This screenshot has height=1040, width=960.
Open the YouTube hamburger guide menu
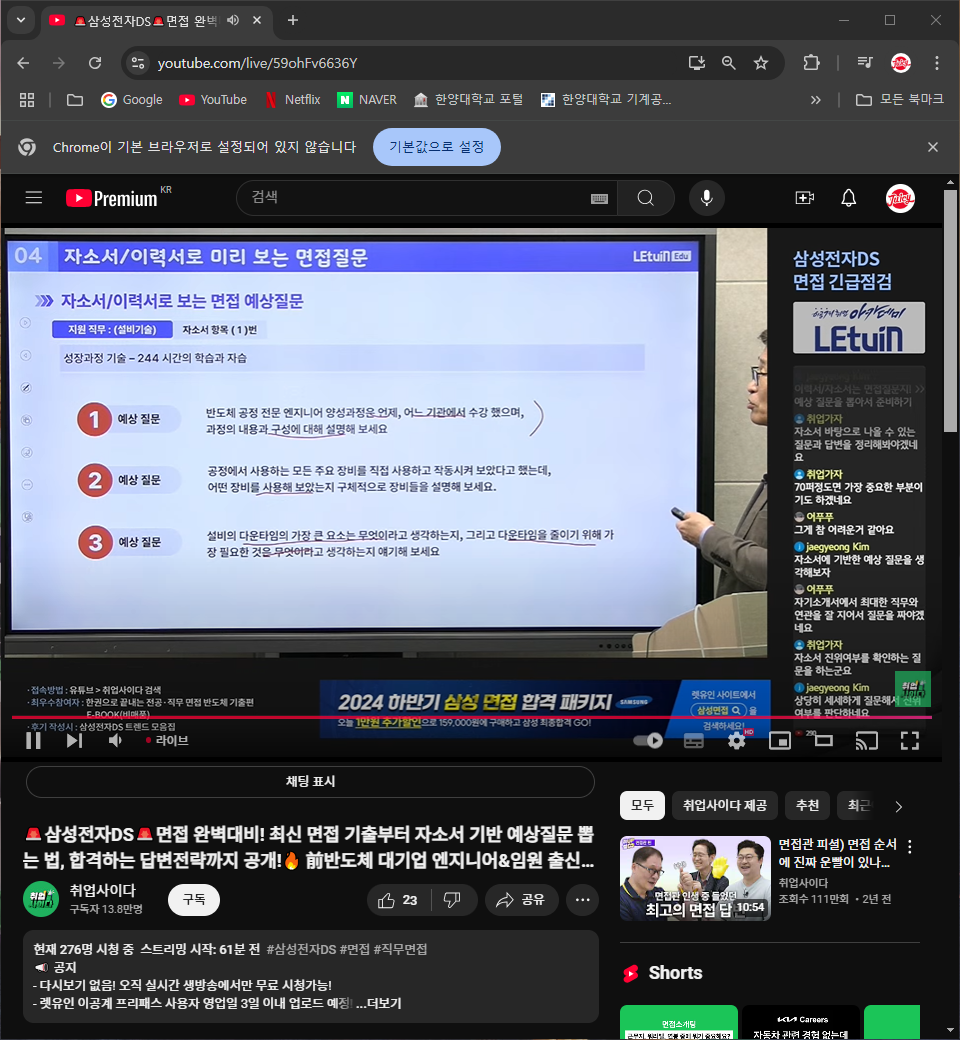(x=34, y=198)
